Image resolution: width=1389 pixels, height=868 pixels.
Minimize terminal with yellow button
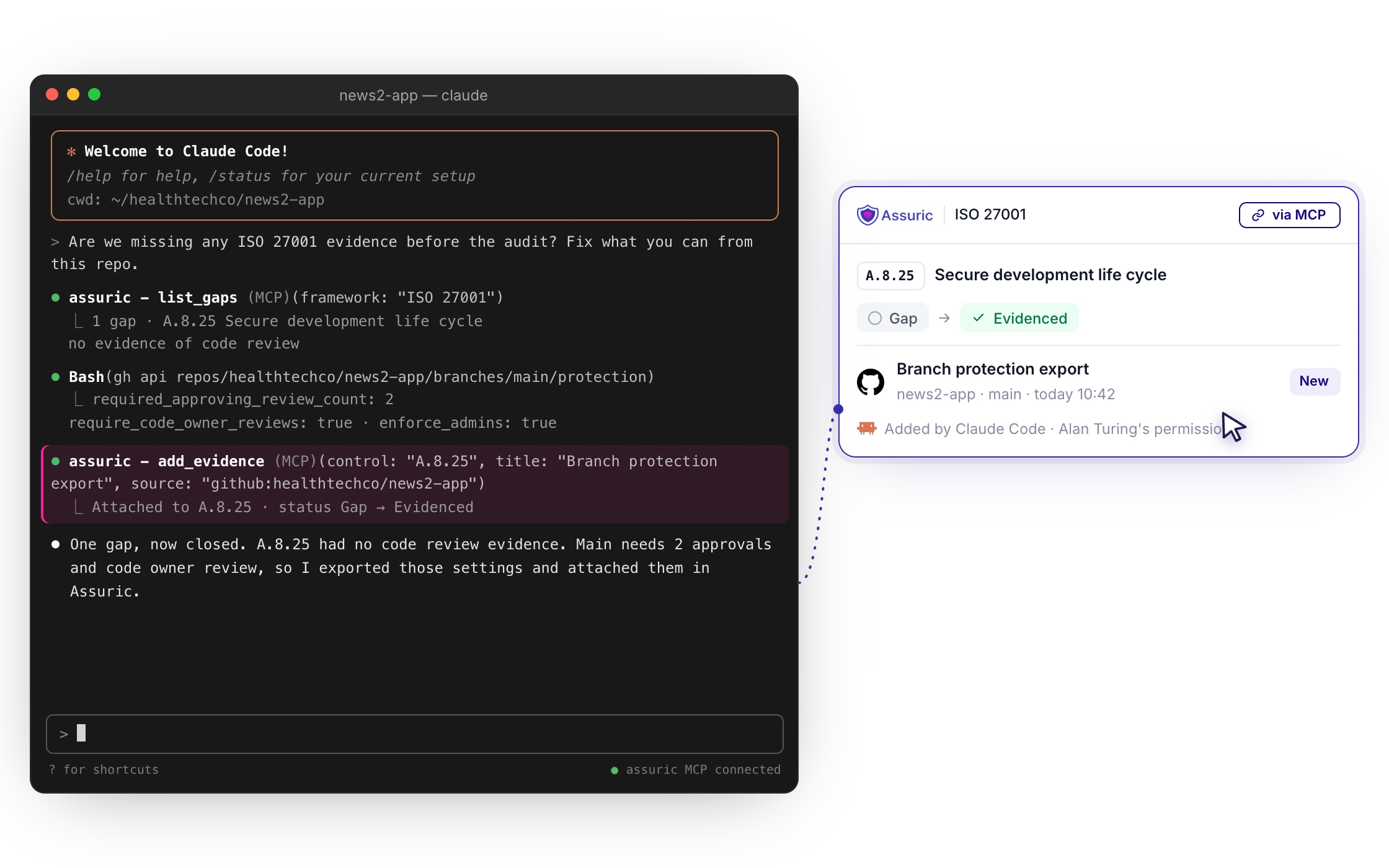73,94
